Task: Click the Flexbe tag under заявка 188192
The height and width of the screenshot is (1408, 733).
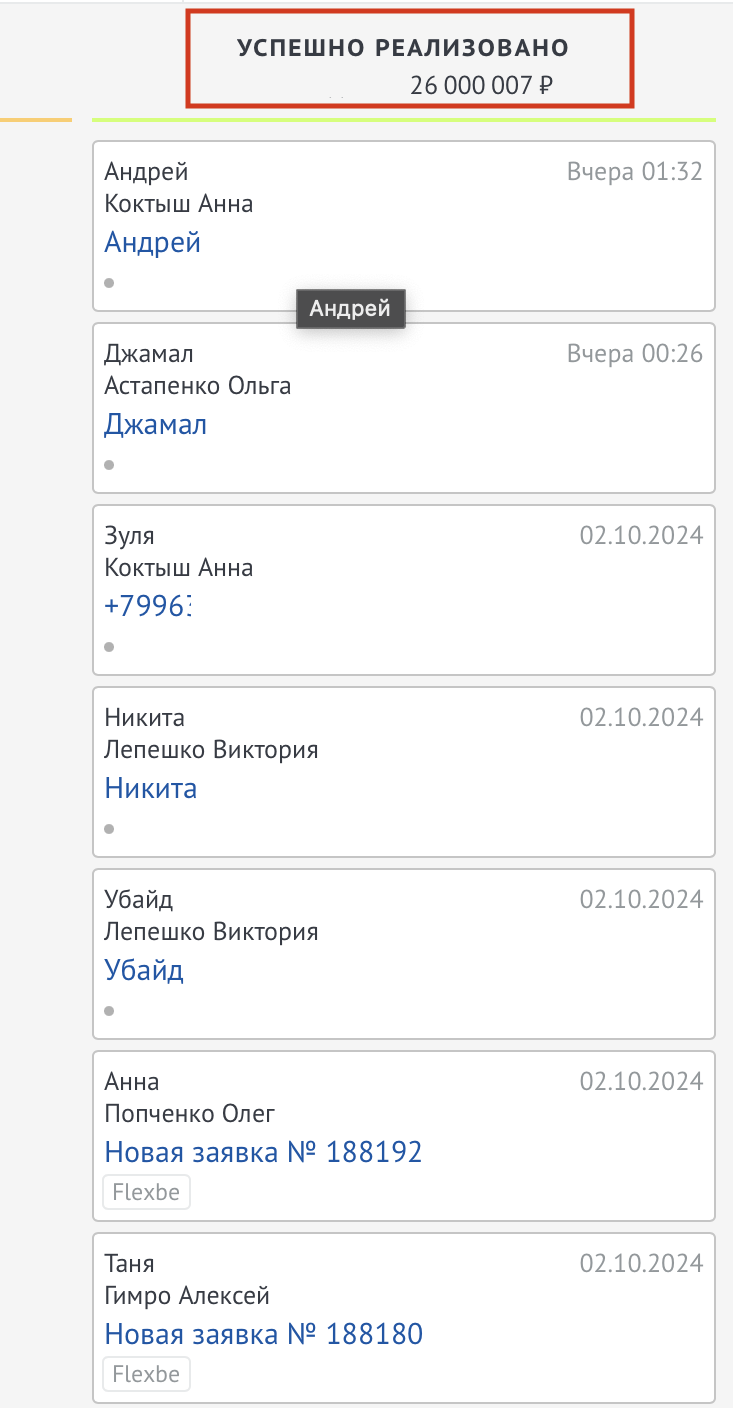Action: [146, 1192]
